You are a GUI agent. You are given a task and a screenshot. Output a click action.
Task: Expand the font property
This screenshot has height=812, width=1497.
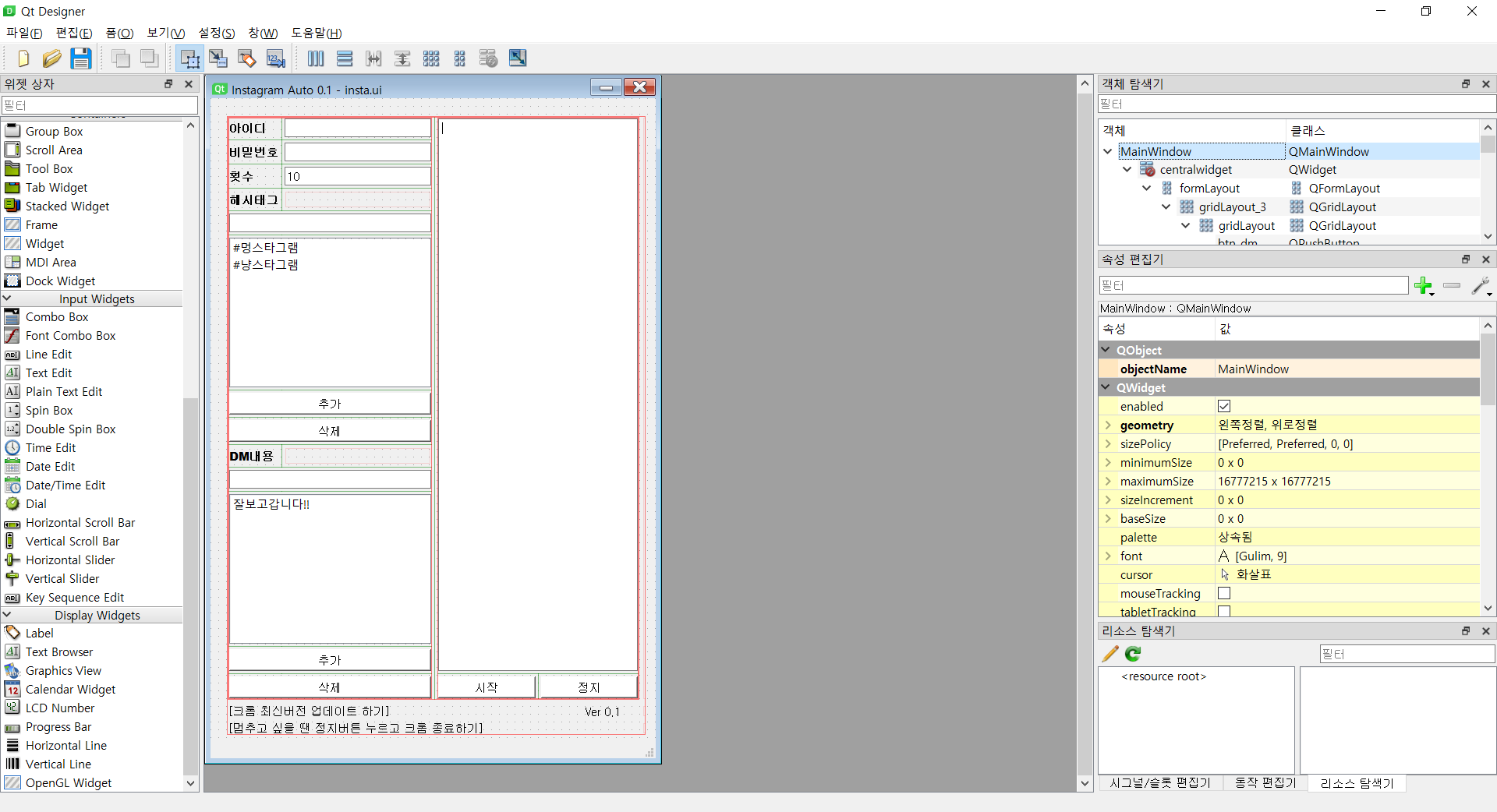[1108, 556]
